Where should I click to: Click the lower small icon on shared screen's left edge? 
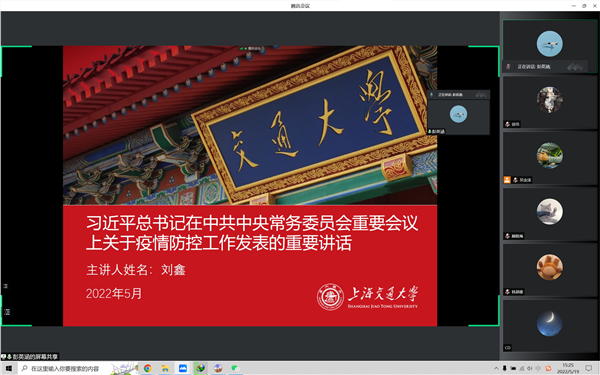coord(7,312)
